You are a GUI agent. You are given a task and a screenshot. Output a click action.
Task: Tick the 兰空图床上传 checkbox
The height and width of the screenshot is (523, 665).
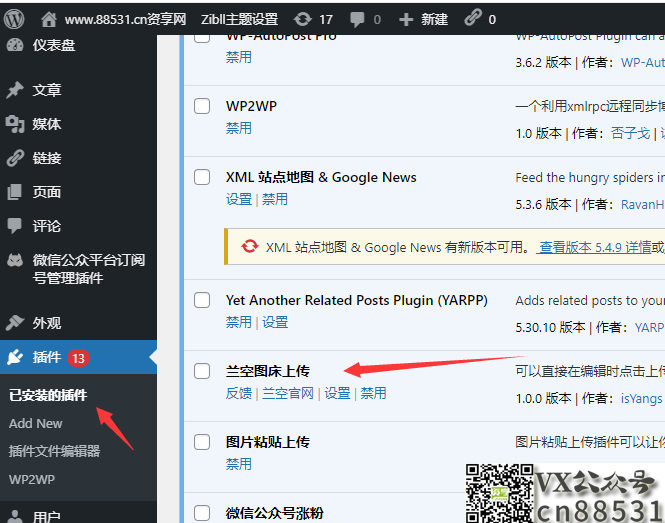(202, 371)
